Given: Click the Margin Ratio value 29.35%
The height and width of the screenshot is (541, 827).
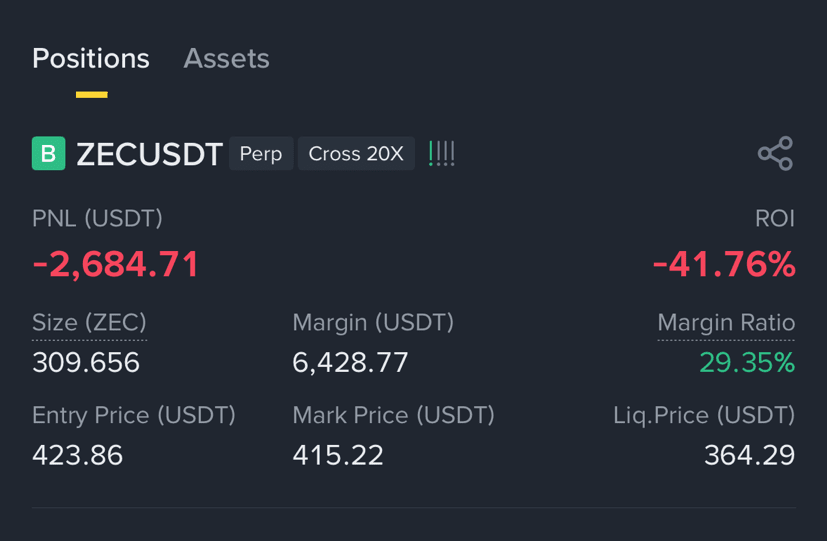Looking at the screenshot, I should point(747,363).
